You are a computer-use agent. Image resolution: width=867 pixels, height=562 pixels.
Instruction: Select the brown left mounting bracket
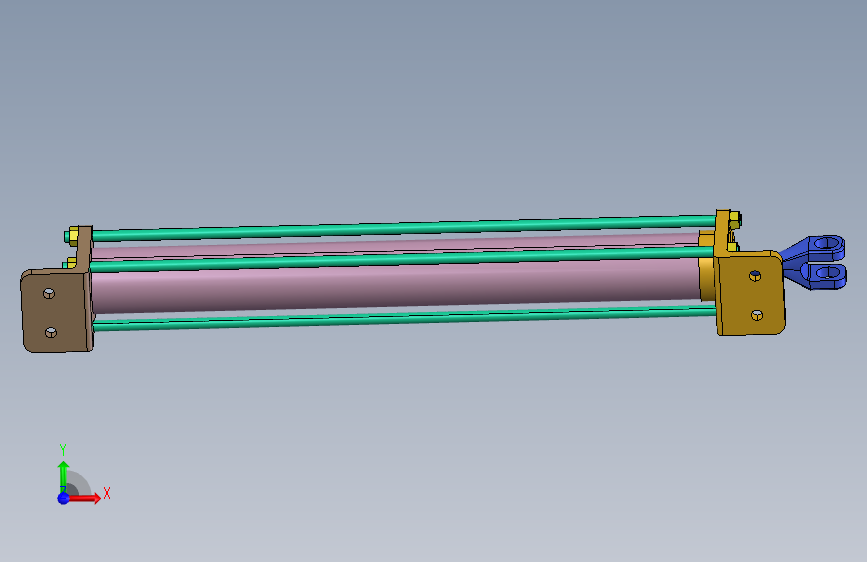click(57, 310)
